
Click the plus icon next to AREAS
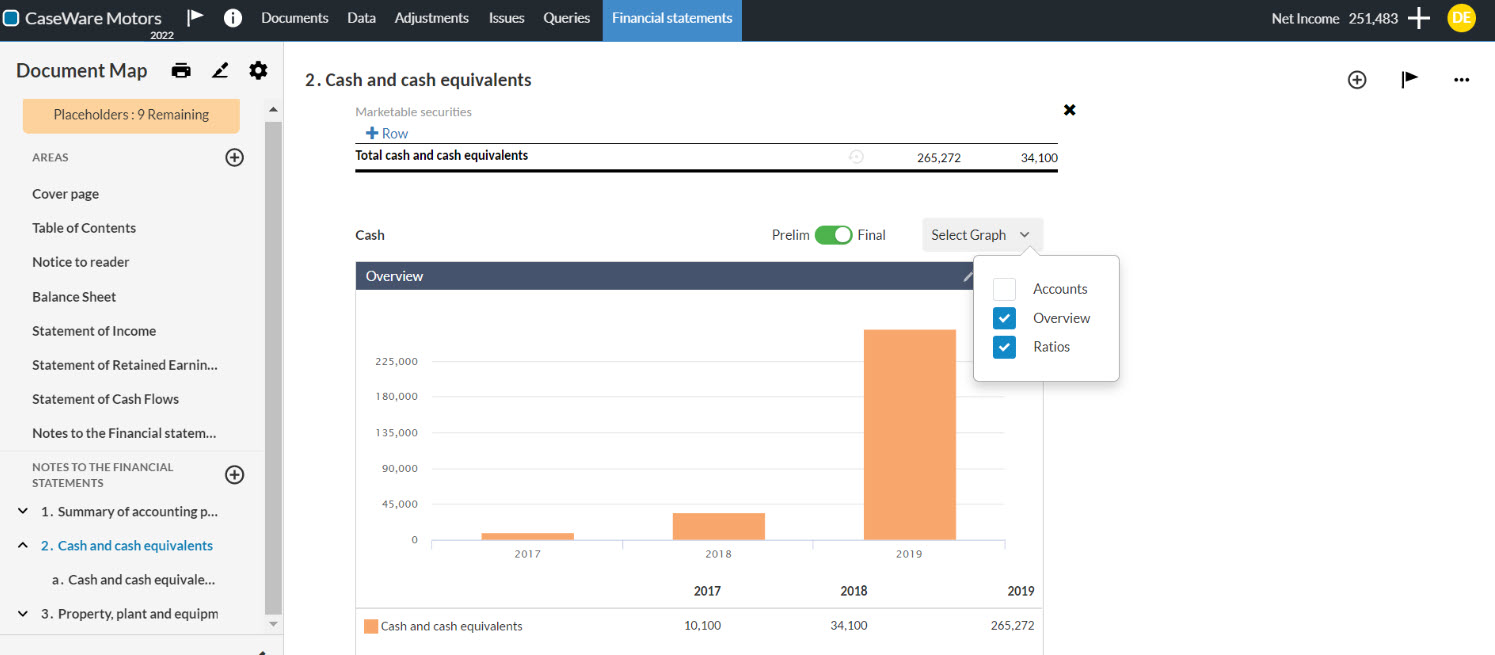[234, 157]
